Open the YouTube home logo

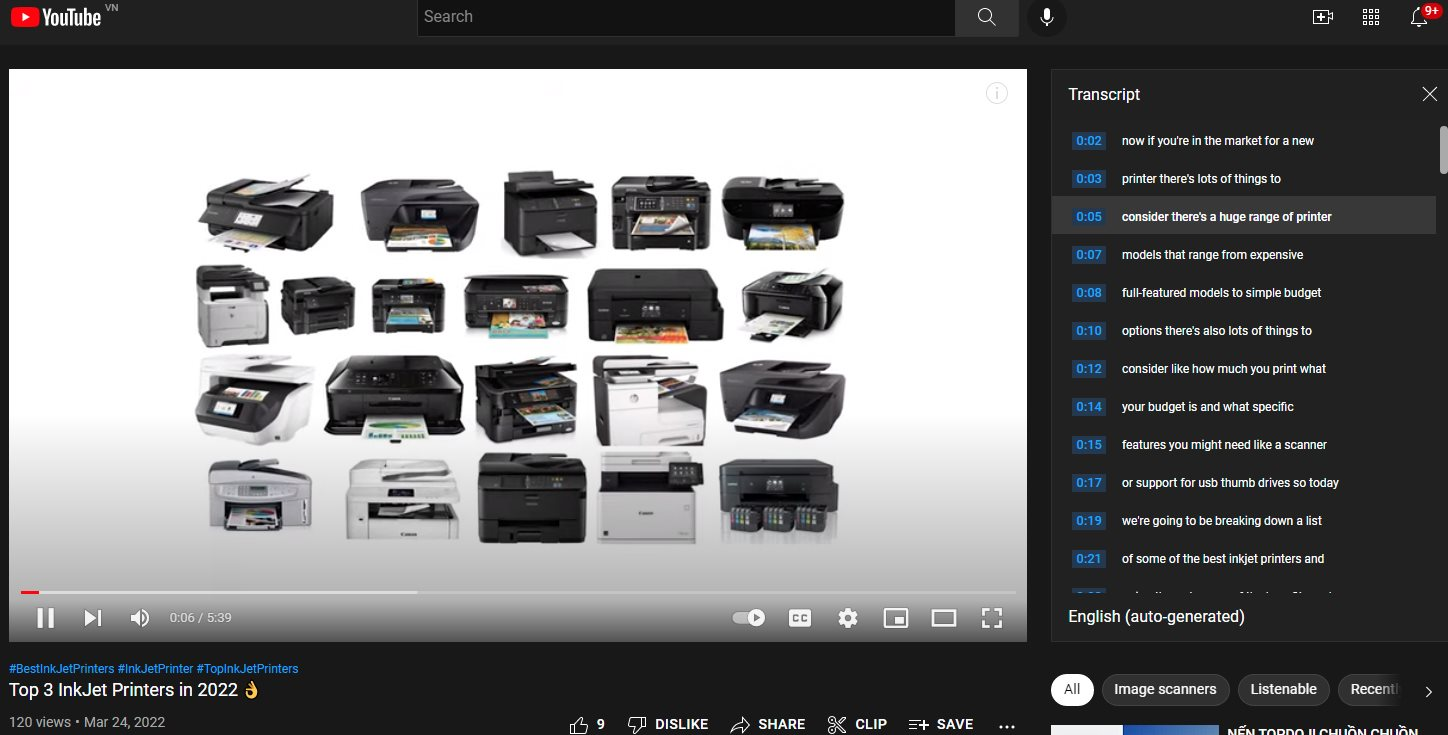(x=56, y=17)
